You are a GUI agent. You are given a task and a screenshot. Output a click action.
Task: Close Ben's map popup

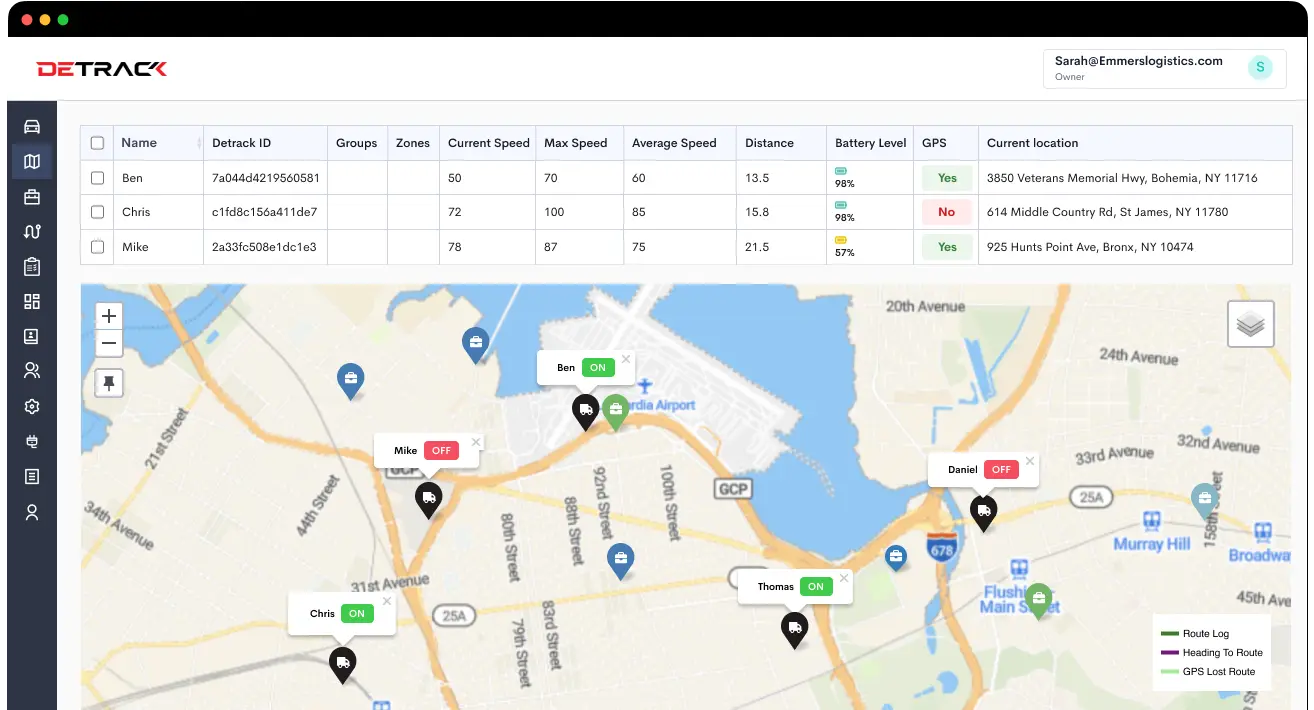pos(626,359)
